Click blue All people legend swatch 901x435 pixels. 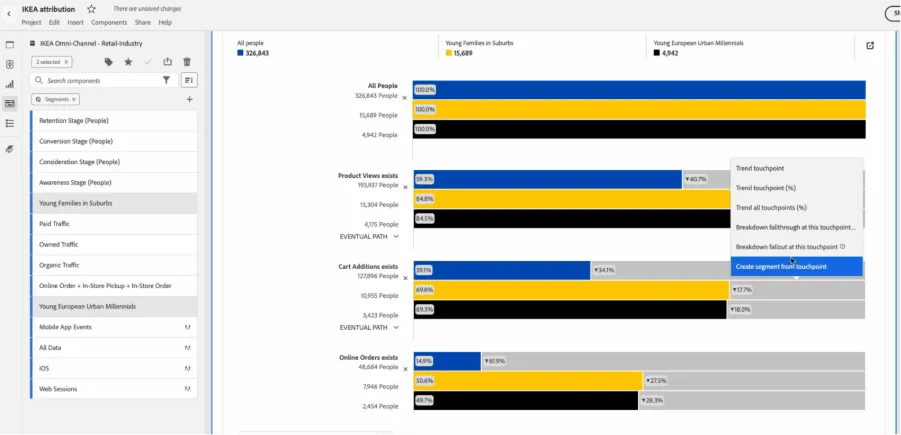coord(240,53)
